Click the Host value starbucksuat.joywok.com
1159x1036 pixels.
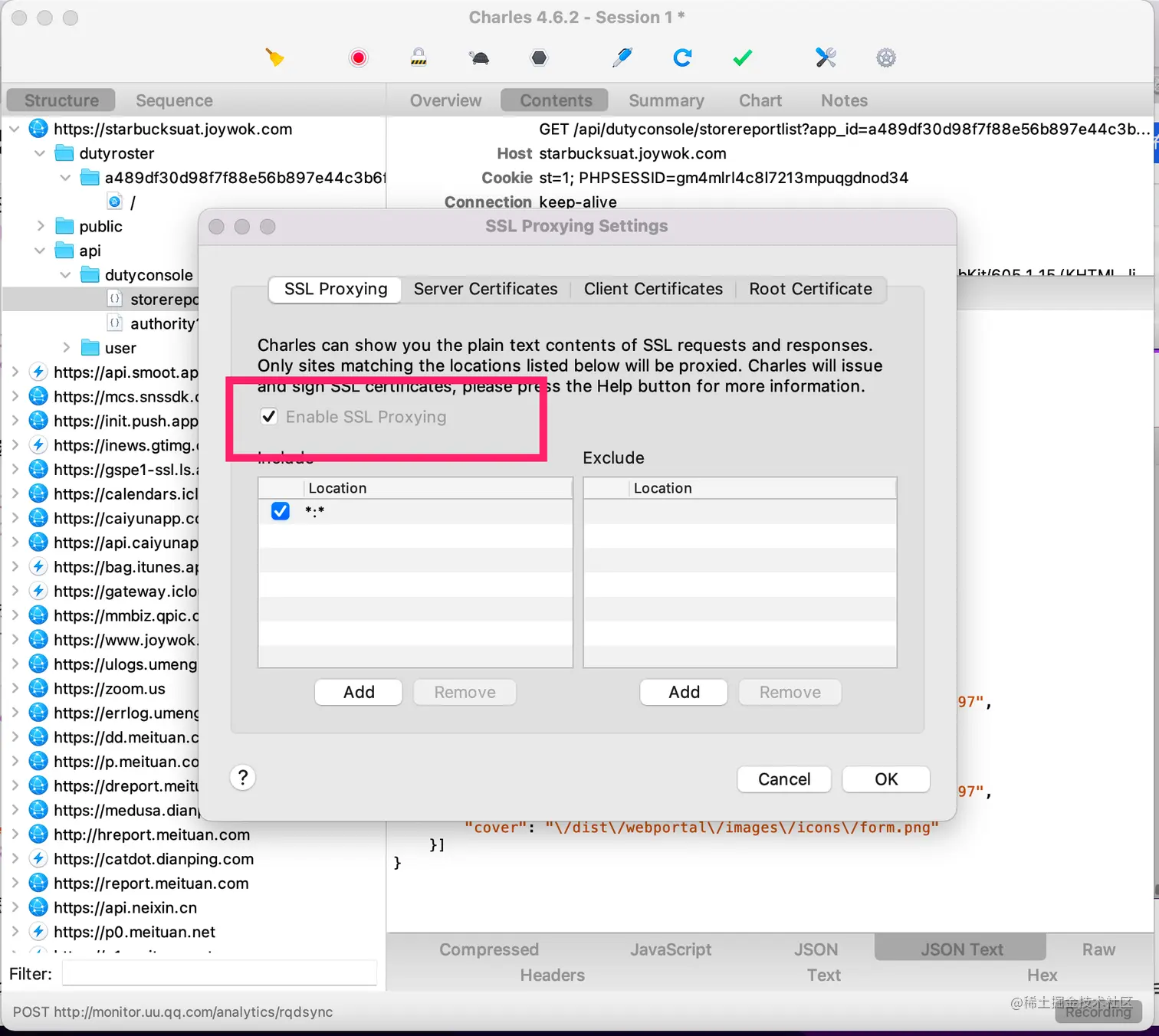(632, 153)
